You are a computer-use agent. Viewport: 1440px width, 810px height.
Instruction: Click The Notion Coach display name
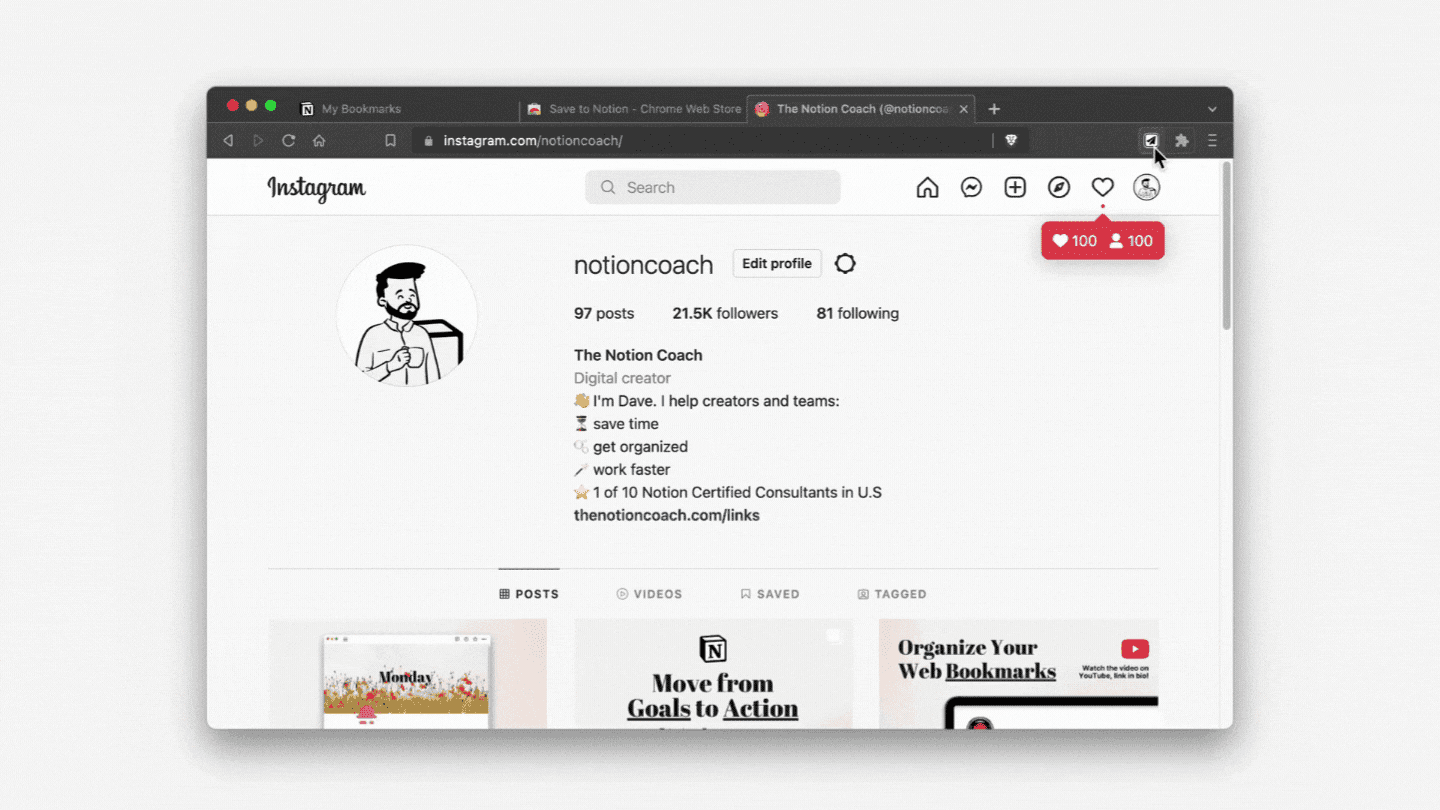(638, 355)
